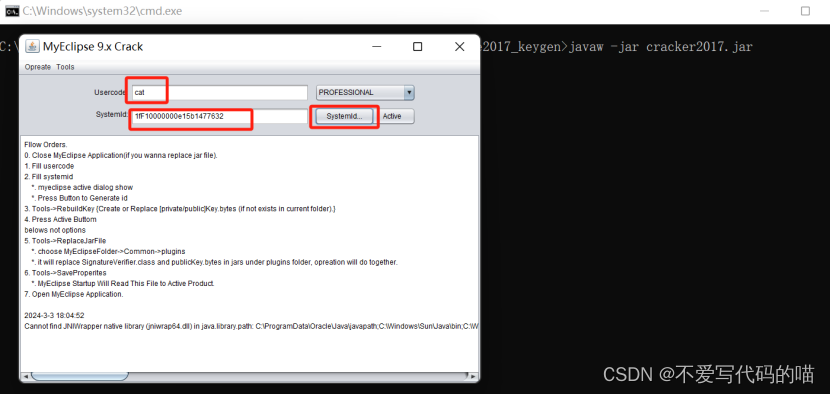
Task: Click the cmd.exe window title icon
Action: pos(12,11)
